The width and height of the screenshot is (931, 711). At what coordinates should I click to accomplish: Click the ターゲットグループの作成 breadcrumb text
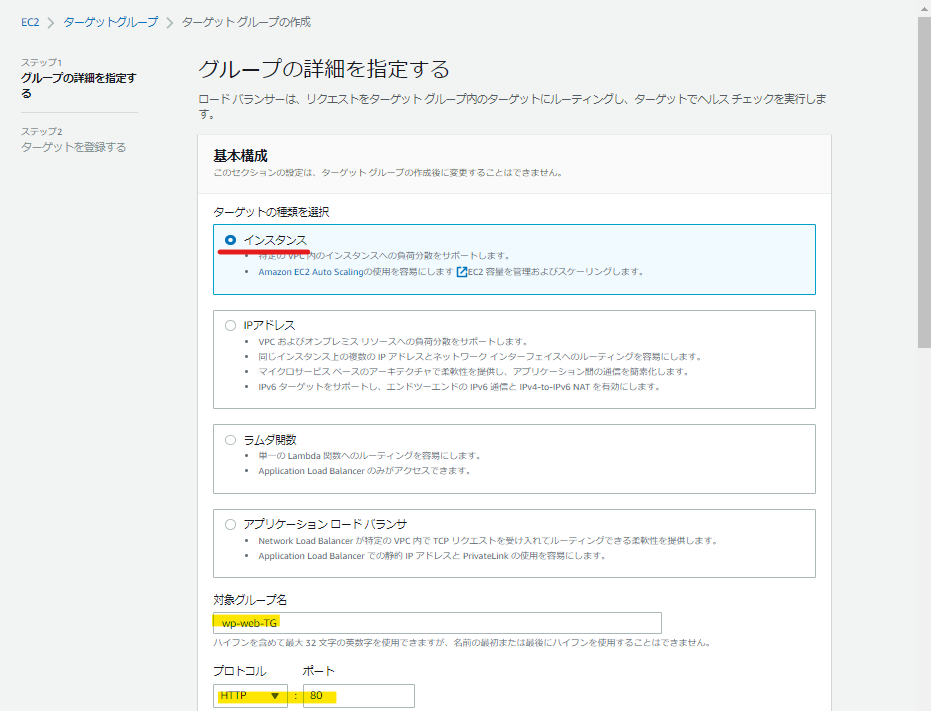[246, 23]
